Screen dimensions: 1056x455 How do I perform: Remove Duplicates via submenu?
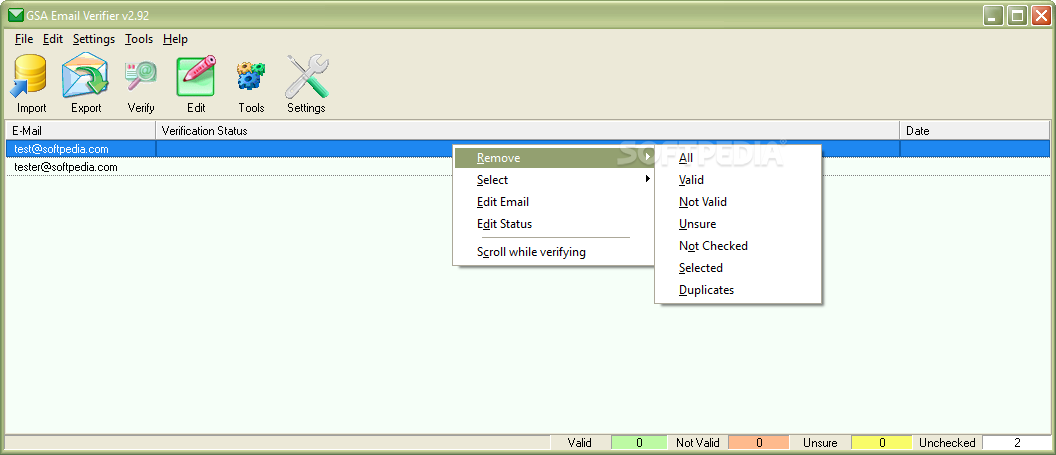coord(738,290)
